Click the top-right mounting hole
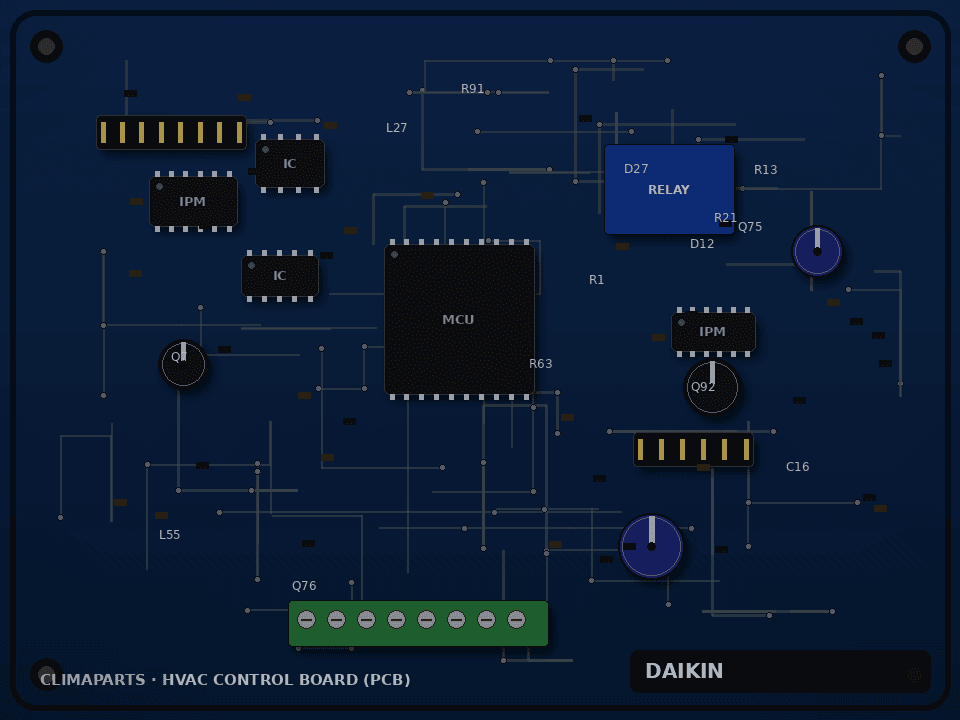The width and height of the screenshot is (960, 720). click(x=915, y=47)
